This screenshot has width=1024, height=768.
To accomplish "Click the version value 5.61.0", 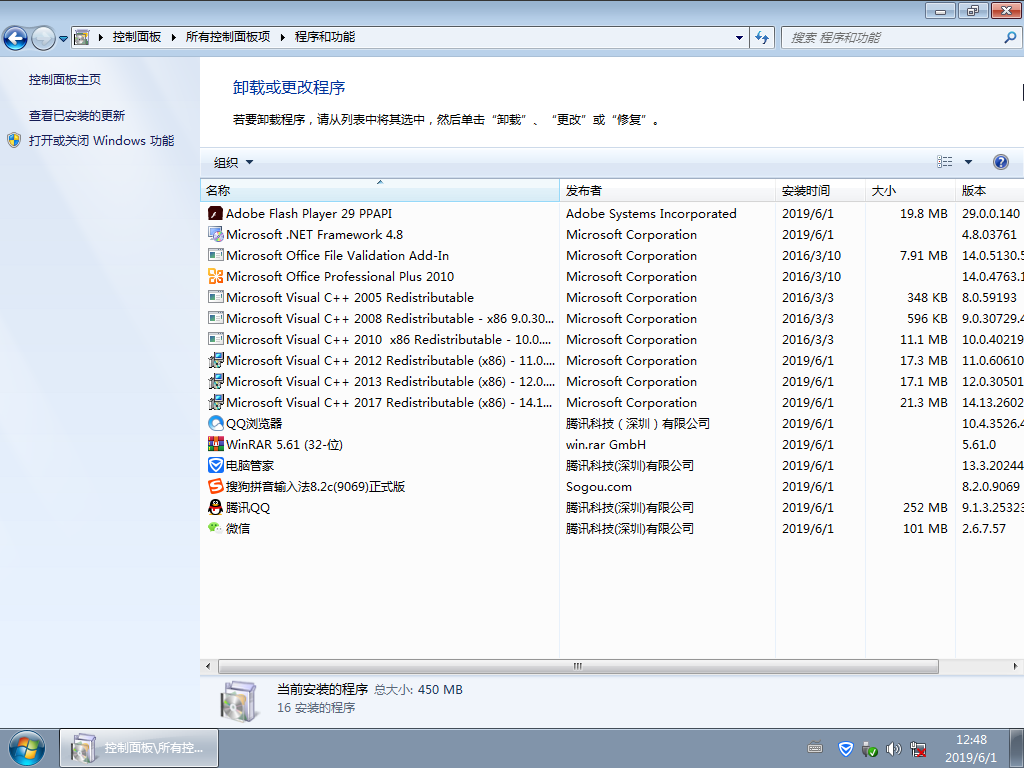I will click(979, 445).
